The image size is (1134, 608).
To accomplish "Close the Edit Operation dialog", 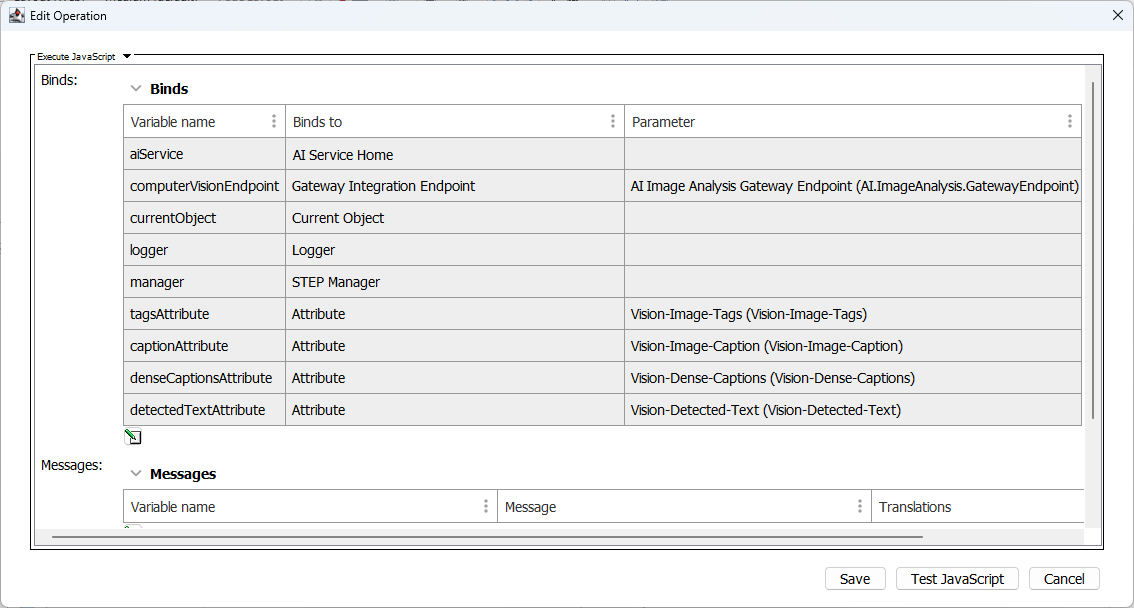I will pyautogui.click(x=1117, y=15).
